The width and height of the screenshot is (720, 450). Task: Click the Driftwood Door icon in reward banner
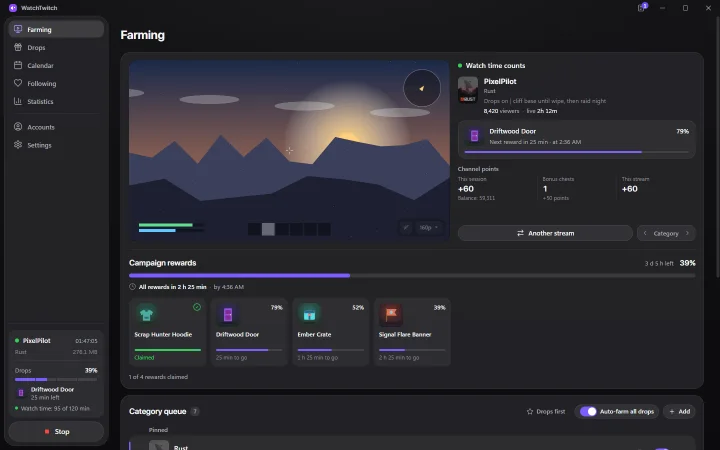(x=474, y=135)
